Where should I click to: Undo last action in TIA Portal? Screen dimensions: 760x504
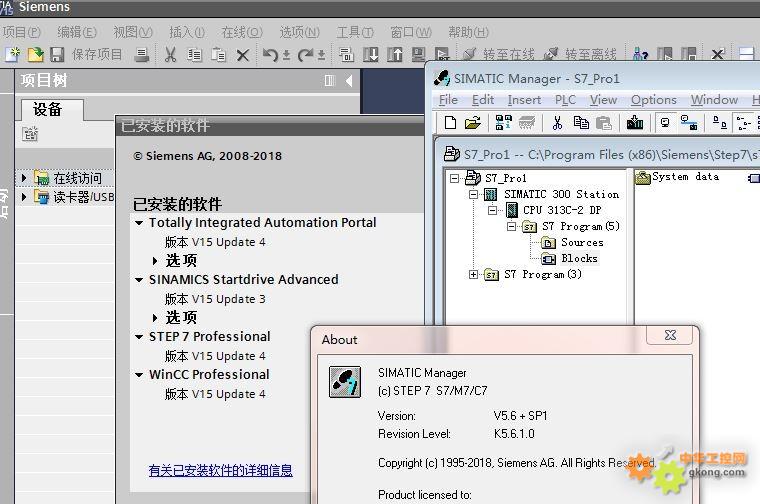270,54
